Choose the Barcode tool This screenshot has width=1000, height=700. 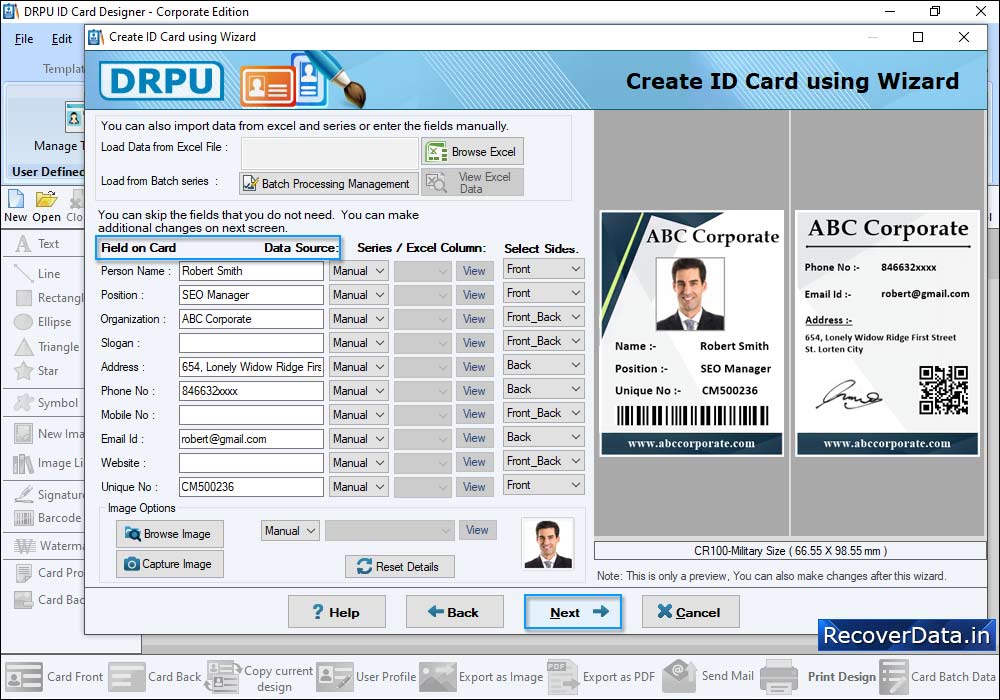(48, 518)
